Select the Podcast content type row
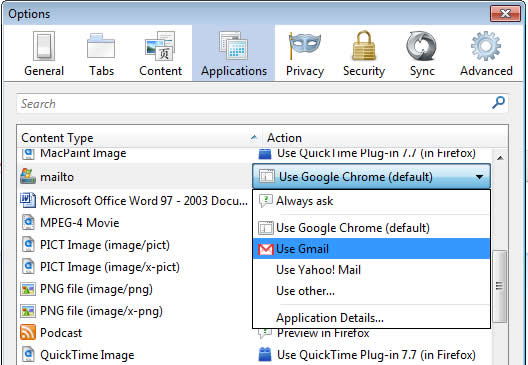This screenshot has height=365, width=528. (x=134, y=333)
